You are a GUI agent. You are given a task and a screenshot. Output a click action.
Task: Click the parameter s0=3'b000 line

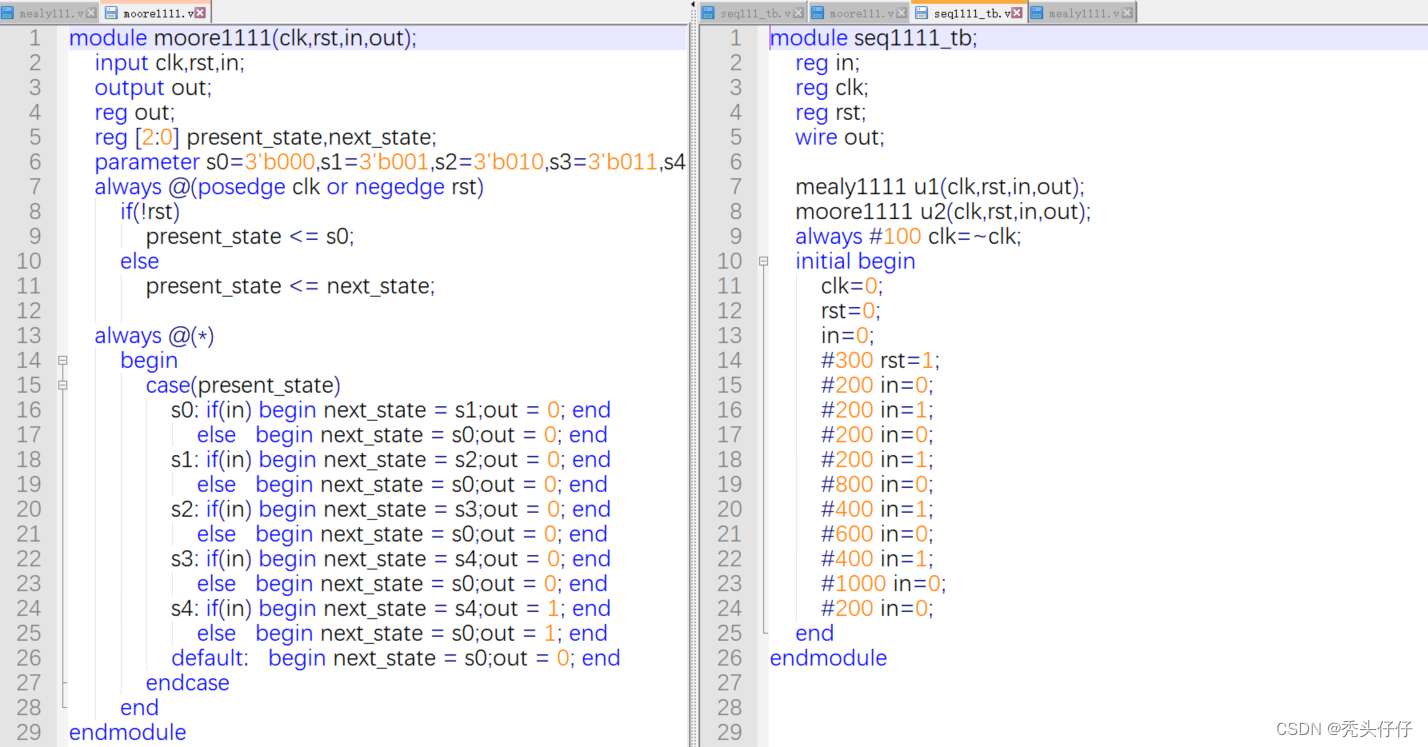390,162
